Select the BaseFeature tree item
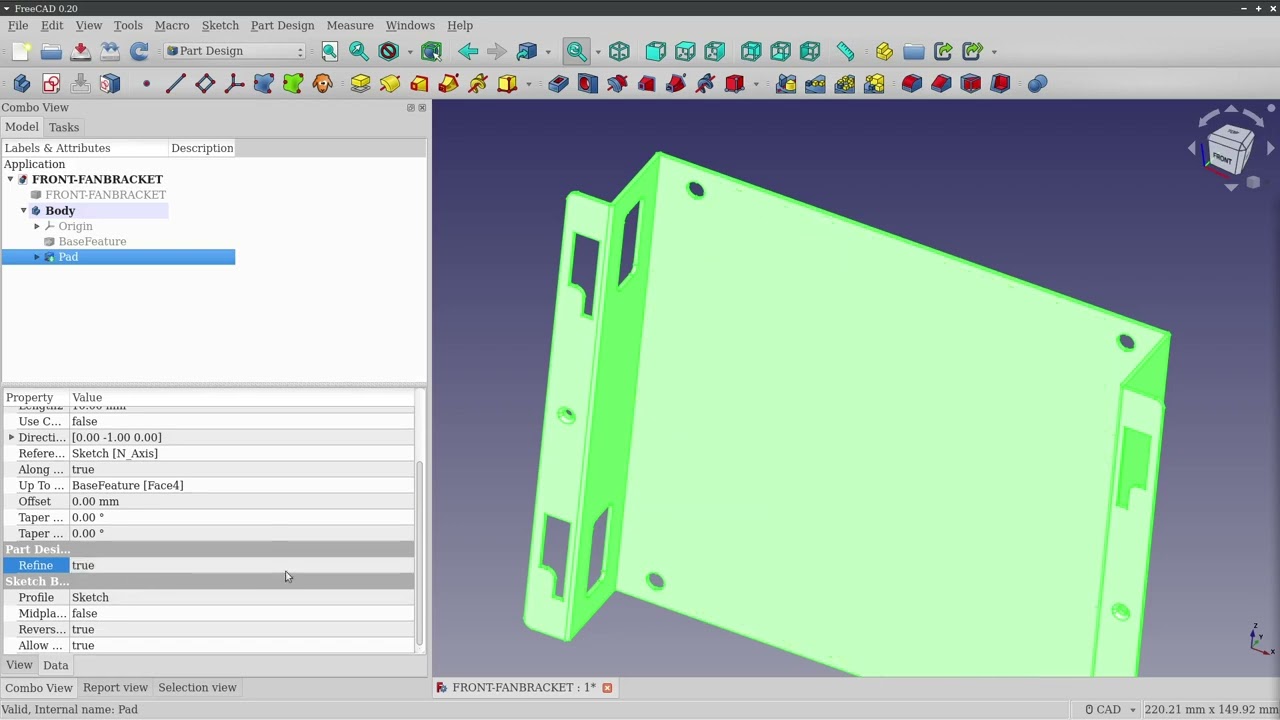This screenshot has height=720, width=1280. tap(92, 241)
